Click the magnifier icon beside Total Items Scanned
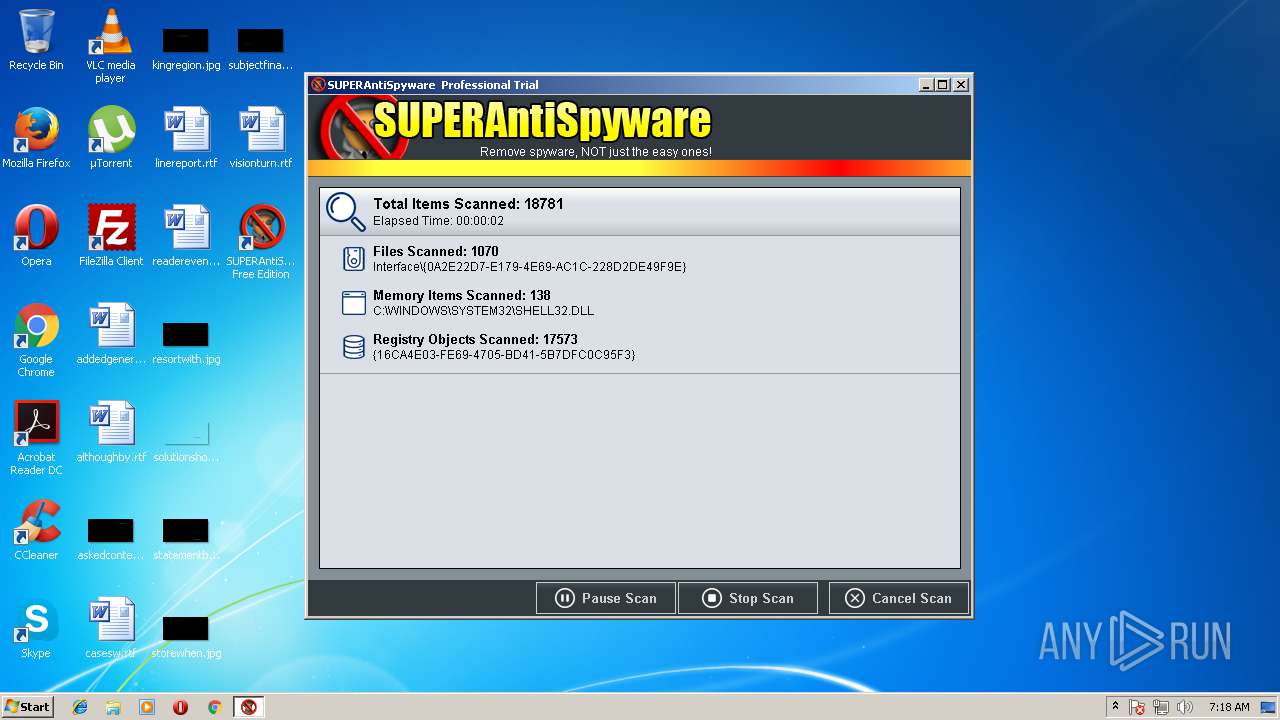 [x=346, y=211]
